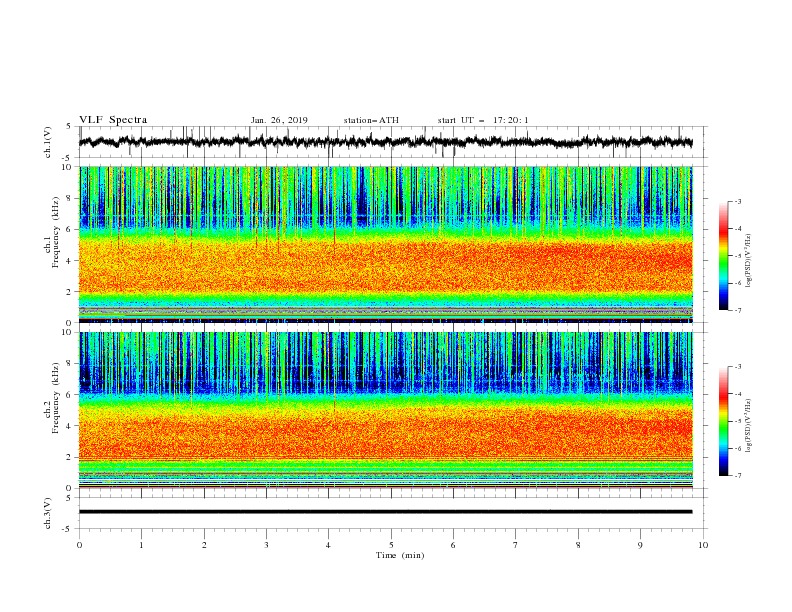This screenshot has height=612, width=792.
Task: Click the 'ch.3(V)' axis label
Action: (48, 513)
